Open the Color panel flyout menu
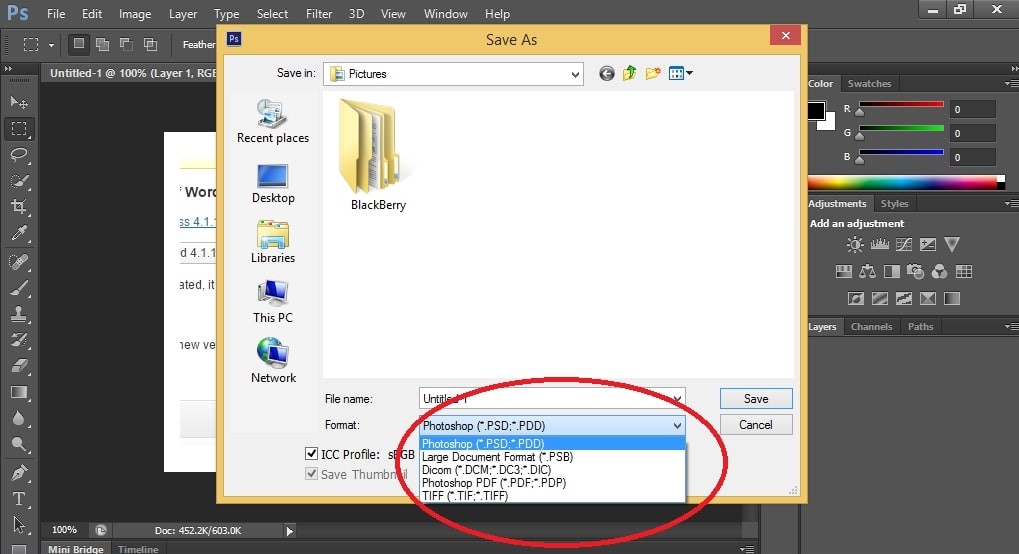The height and width of the screenshot is (554, 1019). point(1011,83)
